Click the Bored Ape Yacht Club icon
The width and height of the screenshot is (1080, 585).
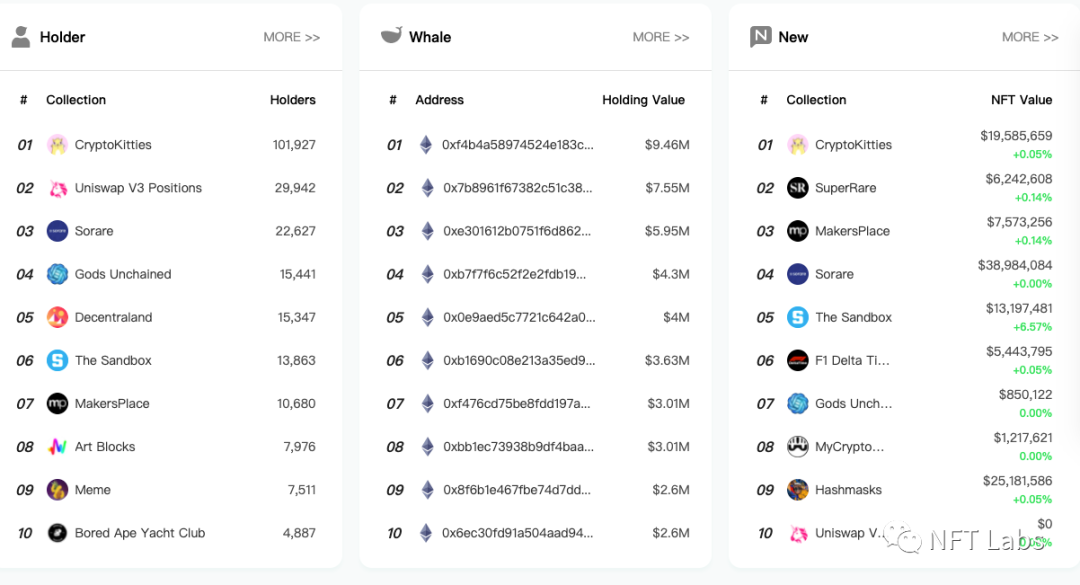[x=57, y=533]
